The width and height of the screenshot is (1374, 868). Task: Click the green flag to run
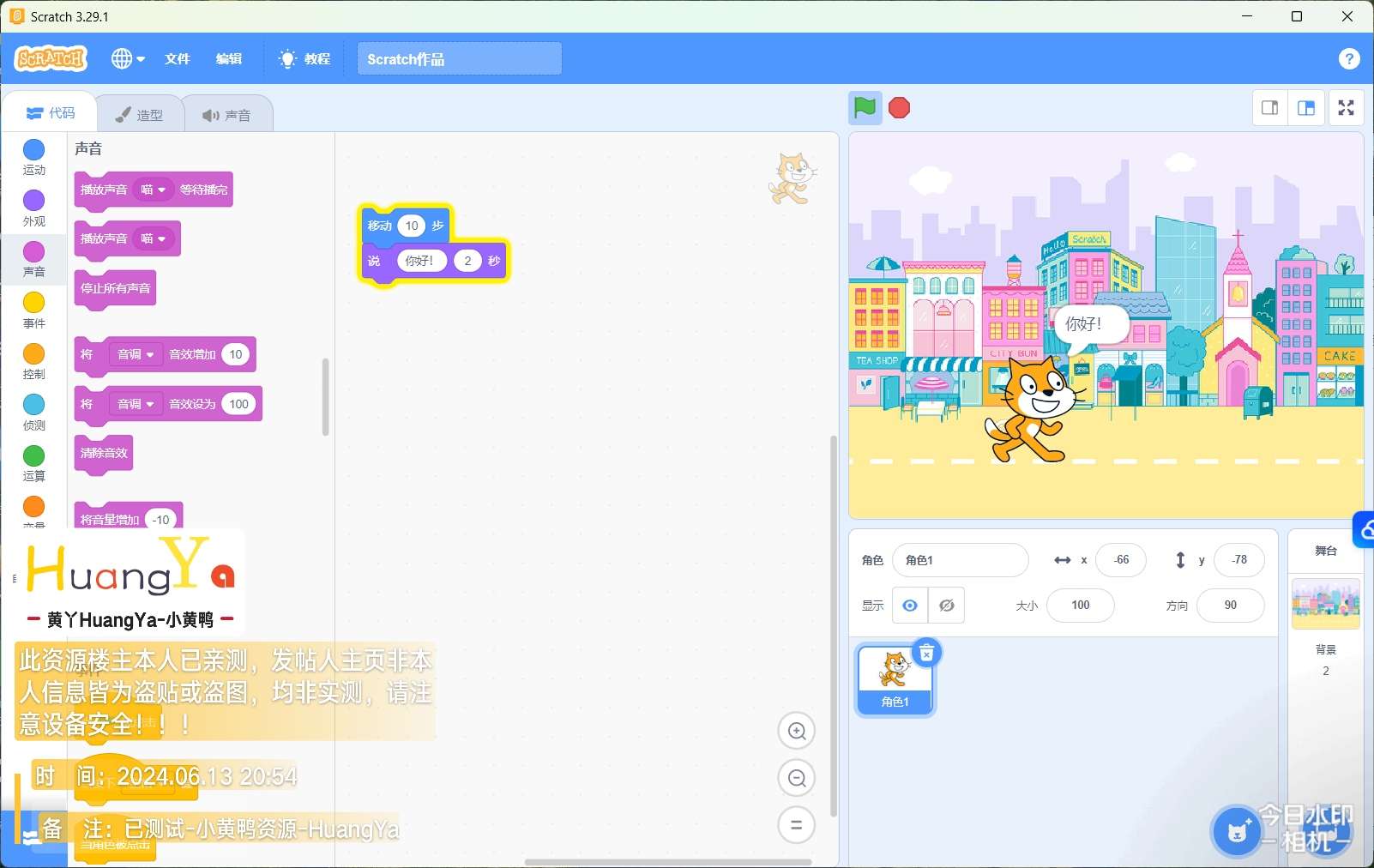coord(865,108)
